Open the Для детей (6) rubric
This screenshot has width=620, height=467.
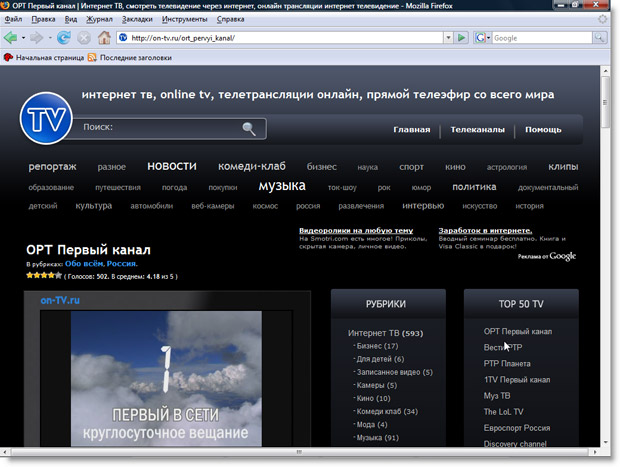click(x=380, y=359)
